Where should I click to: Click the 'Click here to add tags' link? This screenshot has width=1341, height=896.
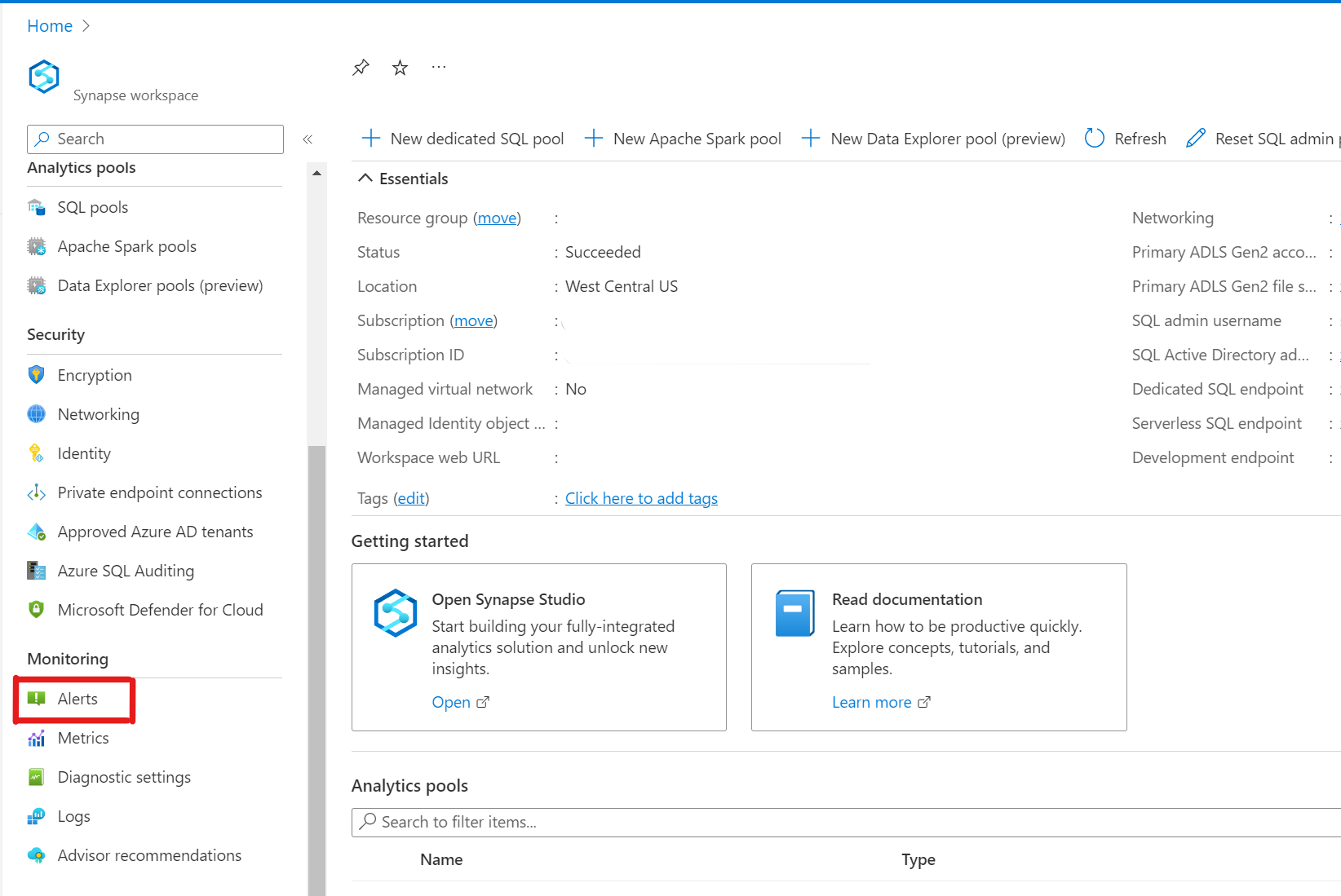click(641, 498)
